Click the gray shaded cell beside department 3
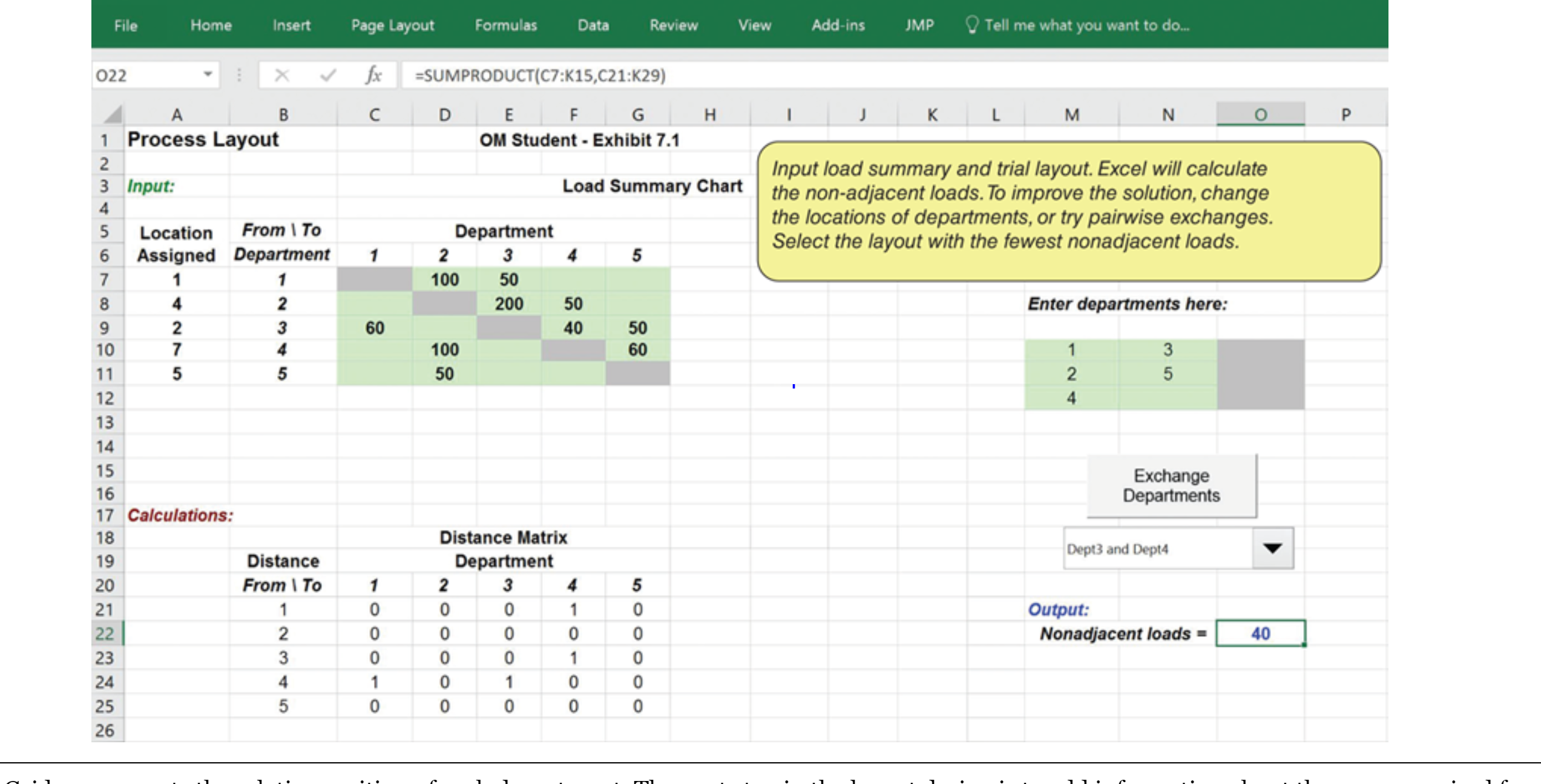 click(x=1260, y=350)
